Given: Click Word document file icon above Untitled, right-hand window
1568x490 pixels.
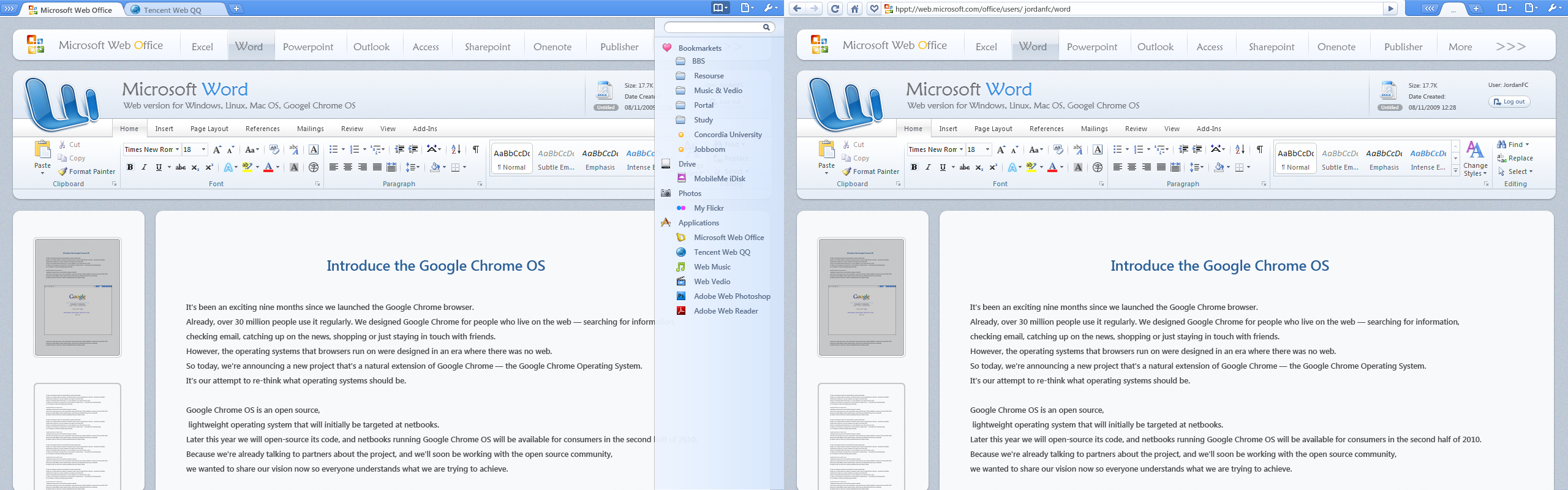Looking at the screenshot, I should click(x=1389, y=91).
